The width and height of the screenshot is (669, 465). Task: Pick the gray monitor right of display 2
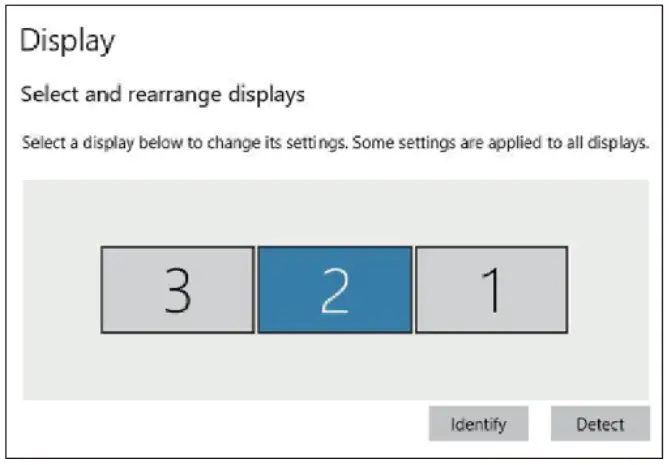[x=491, y=290]
